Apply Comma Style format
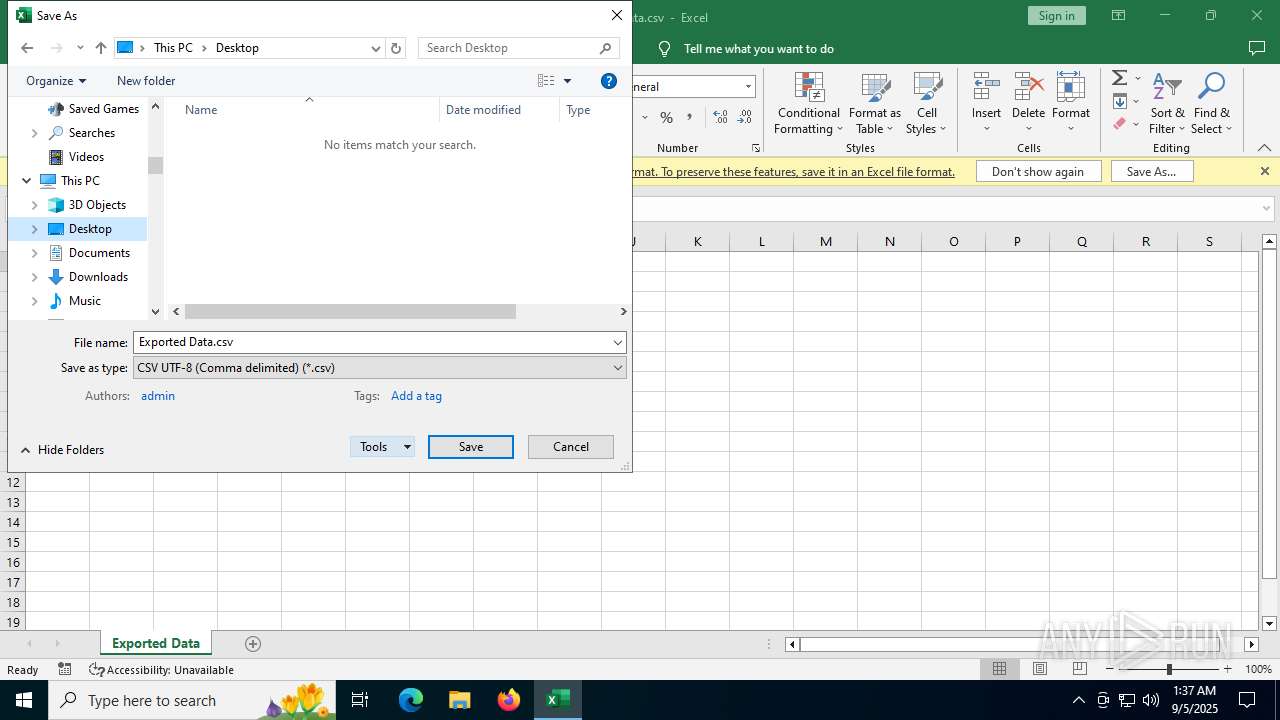Viewport: 1280px width, 720px height. tap(689, 118)
